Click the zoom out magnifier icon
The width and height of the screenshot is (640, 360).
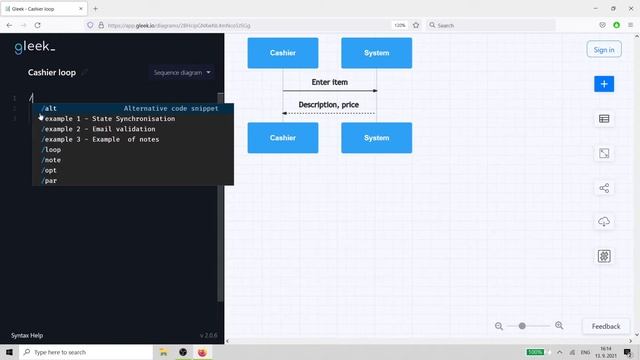[x=498, y=326]
